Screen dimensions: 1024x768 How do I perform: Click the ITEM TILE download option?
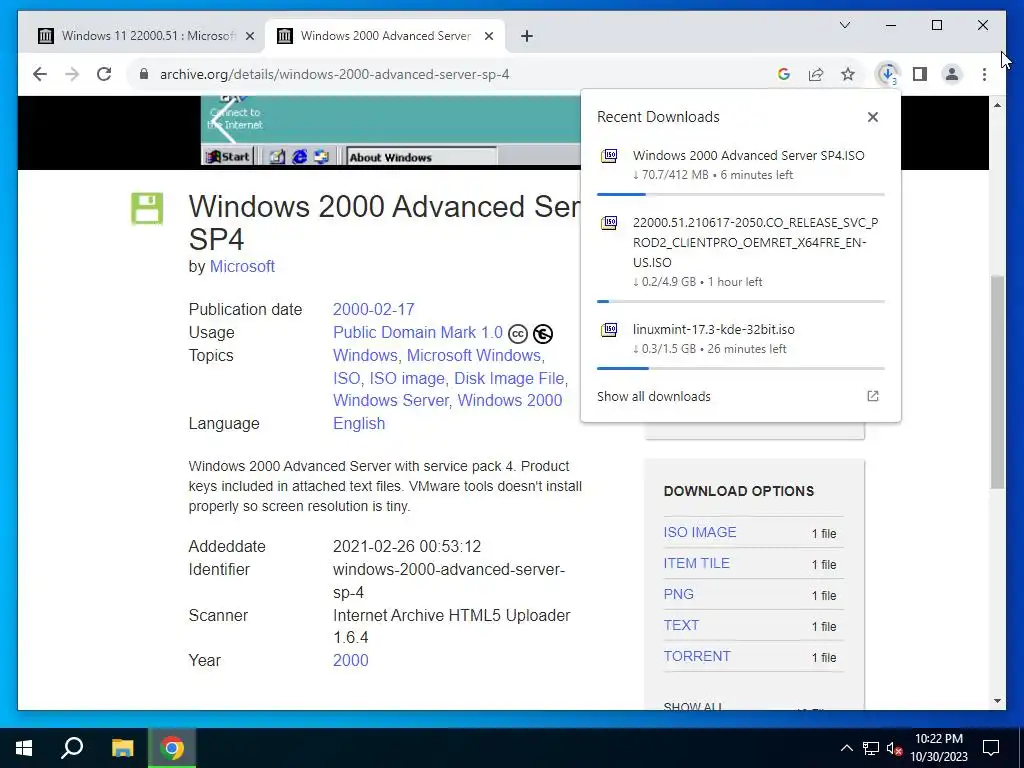[x=696, y=563]
